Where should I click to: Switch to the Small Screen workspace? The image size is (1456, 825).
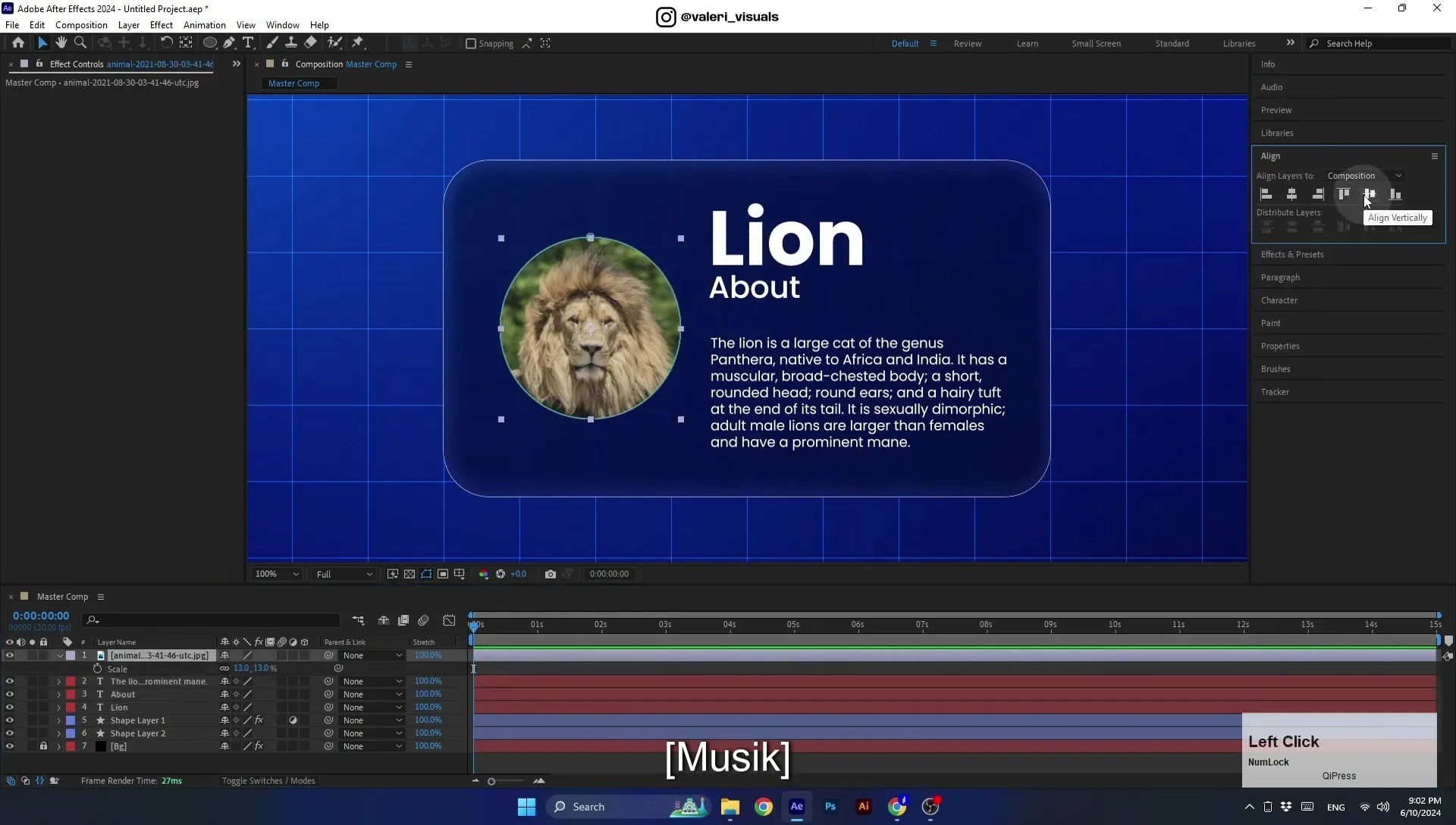pyautogui.click(x=1096, y=43)
